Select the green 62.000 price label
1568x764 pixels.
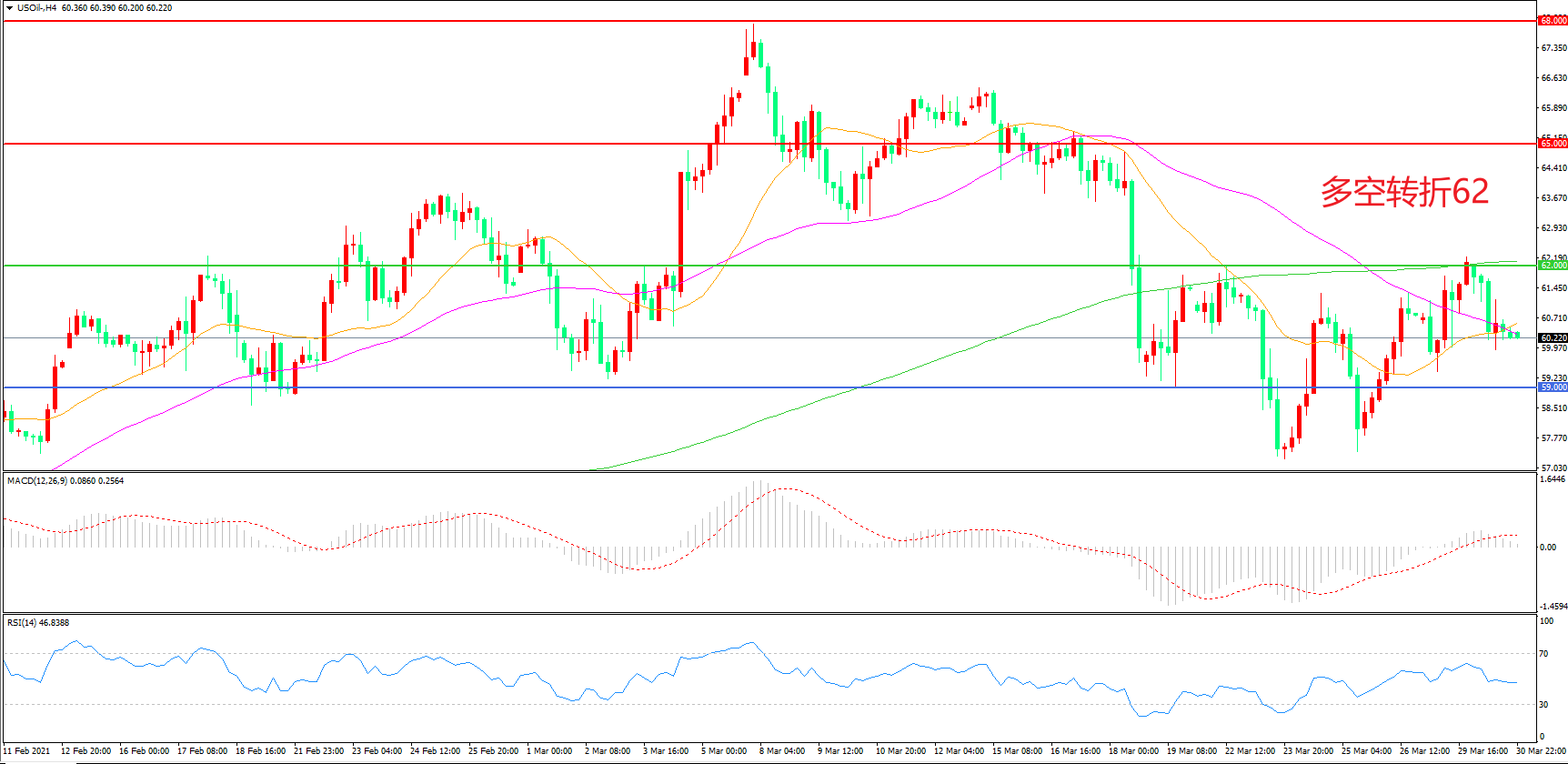click(1553, 266)
